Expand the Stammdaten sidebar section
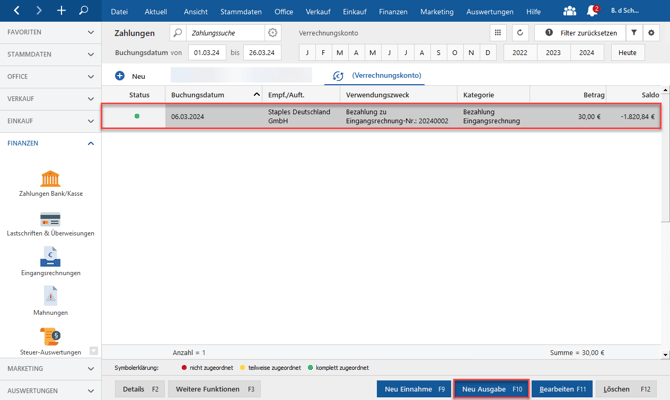670x400 pixels. [50, 54]
